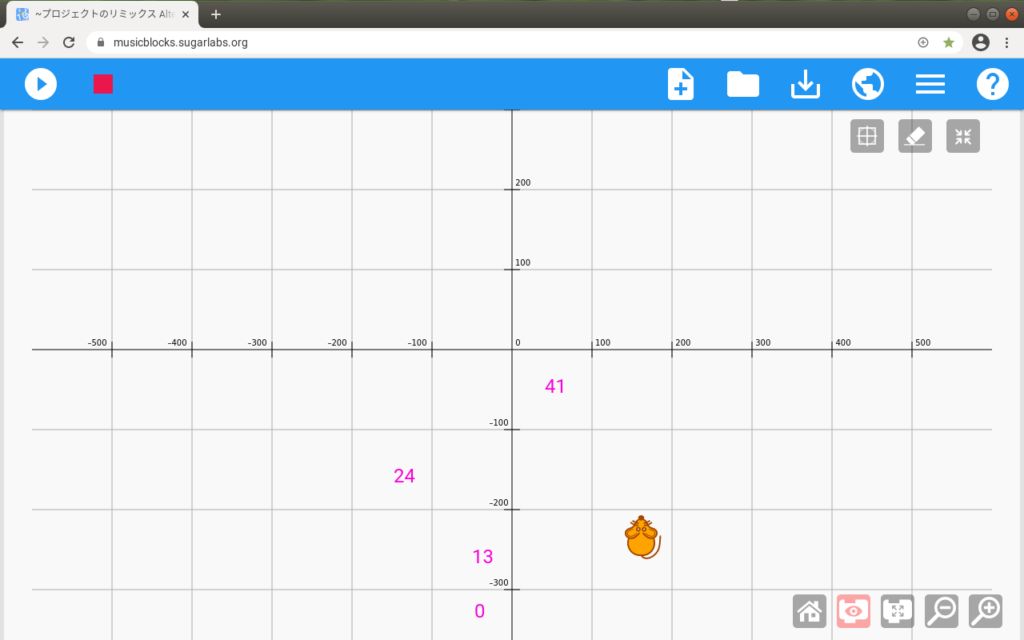1024x640 pixels.
Task: Reload the Music Blocks page
Action: (x=69, y=42)
